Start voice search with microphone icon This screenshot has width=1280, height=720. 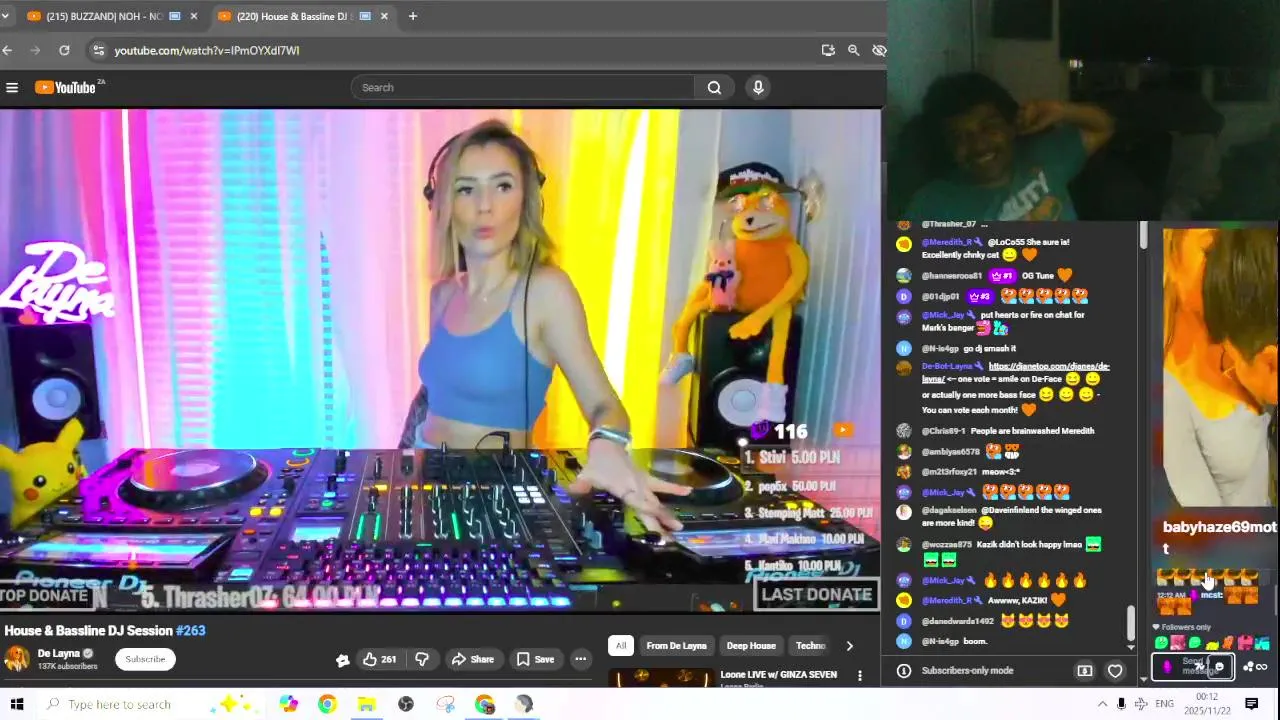tap(758, 88)
